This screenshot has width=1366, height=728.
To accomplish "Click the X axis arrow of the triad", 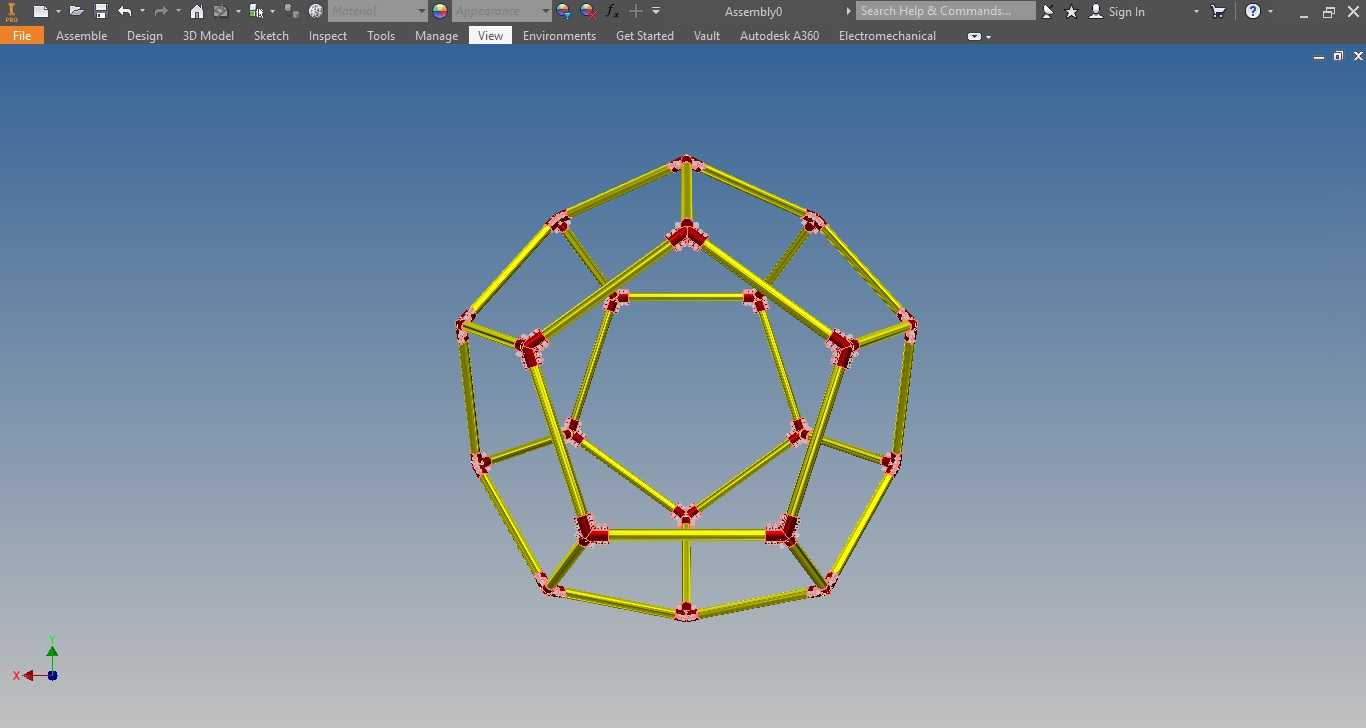I will coord(30,676).
